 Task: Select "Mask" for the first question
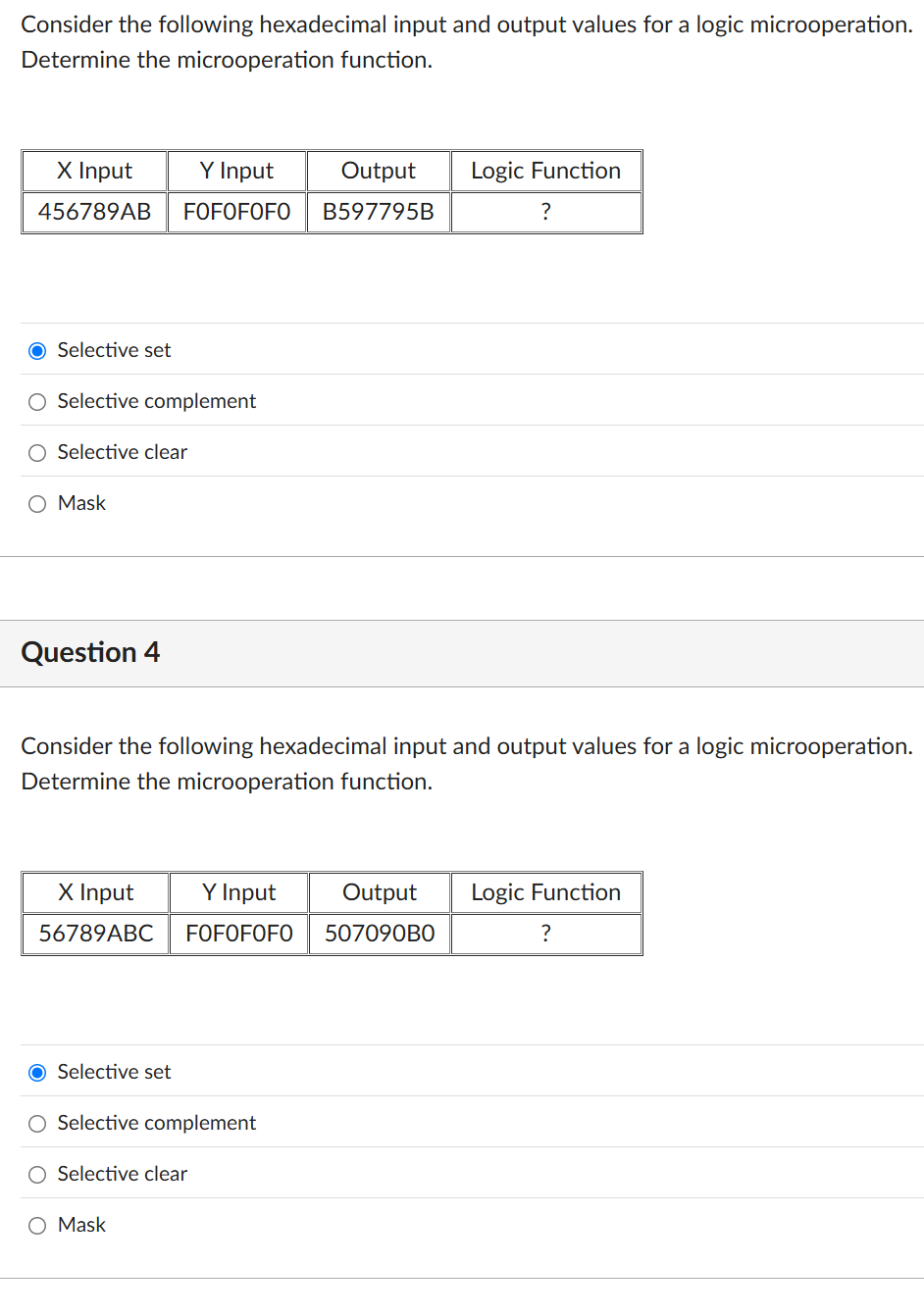[x=36, y=503]
